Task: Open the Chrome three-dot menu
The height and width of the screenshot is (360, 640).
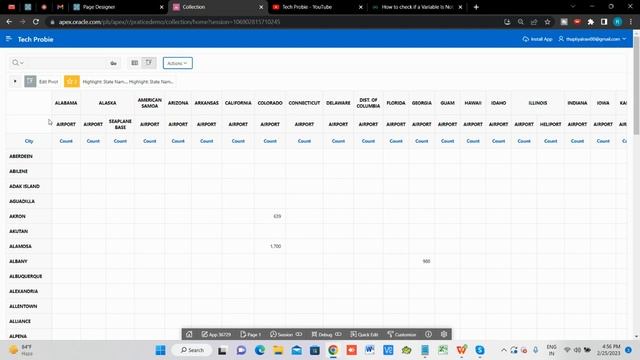Action: click(631, 22)
